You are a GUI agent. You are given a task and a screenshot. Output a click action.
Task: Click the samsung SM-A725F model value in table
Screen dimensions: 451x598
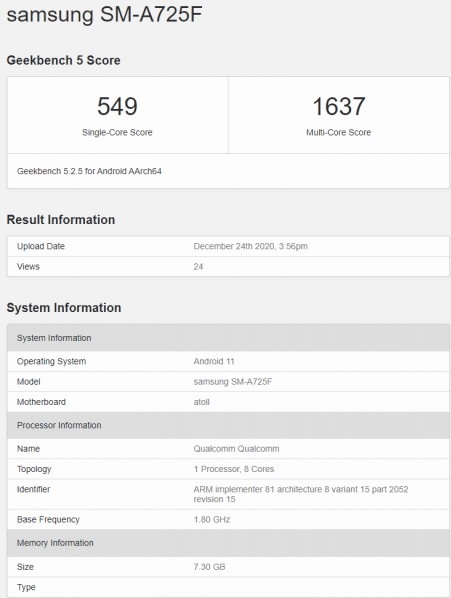click(x=233, y=382)
